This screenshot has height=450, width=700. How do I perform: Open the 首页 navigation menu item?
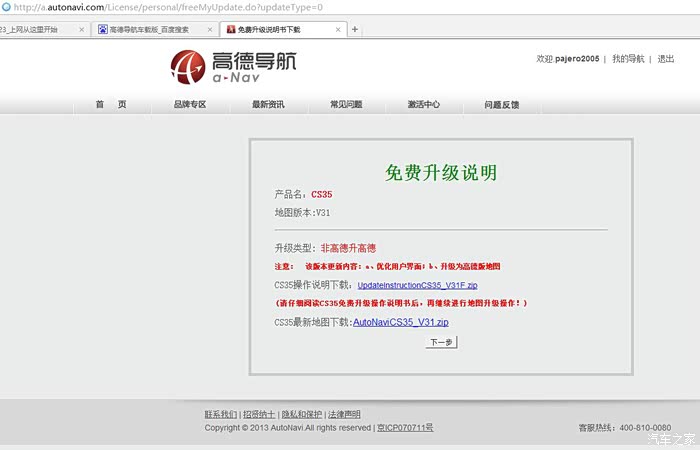coord(111,104)
